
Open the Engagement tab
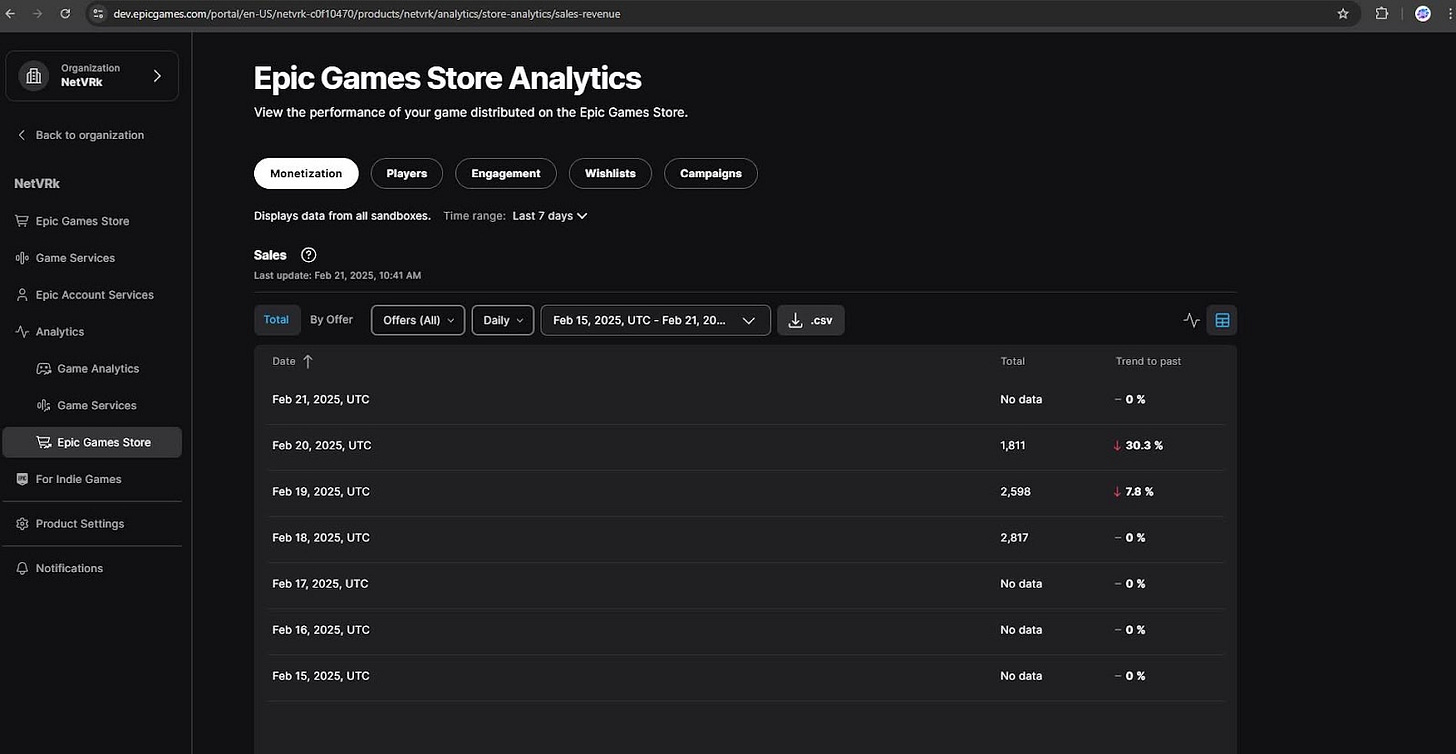pyautogui.click(x=506, y=173)
